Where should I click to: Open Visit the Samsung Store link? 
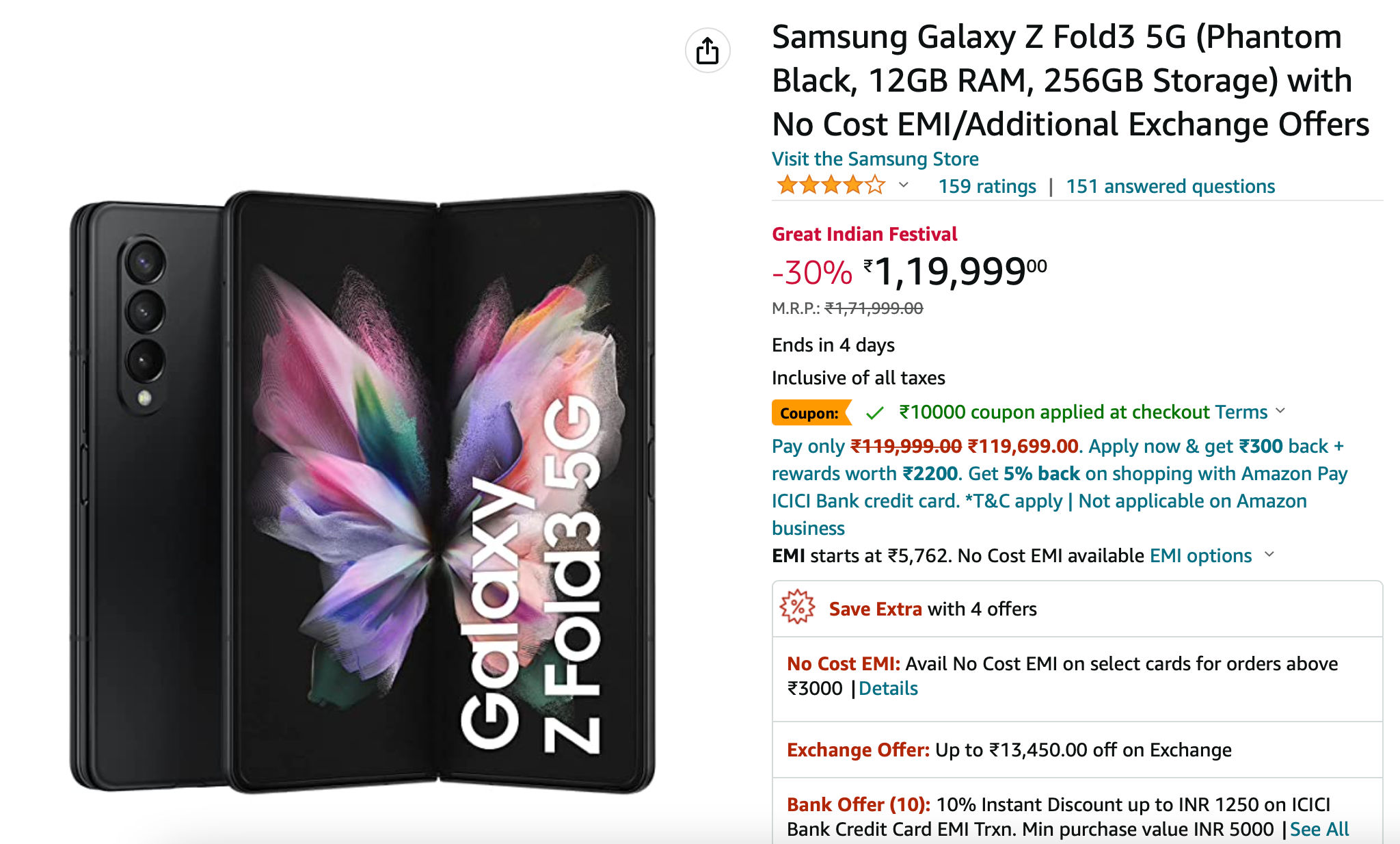[x=875, y=159]
